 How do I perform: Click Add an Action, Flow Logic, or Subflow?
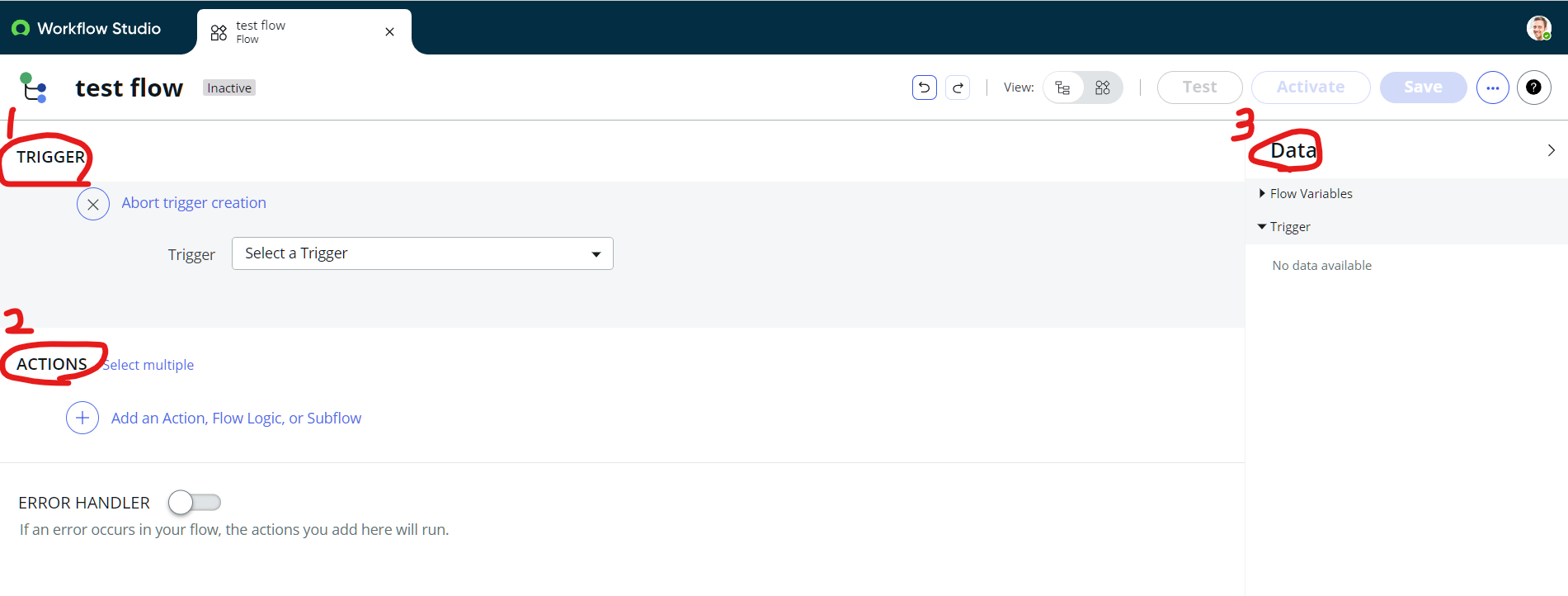pyautogui.click(x=237, y=419)
